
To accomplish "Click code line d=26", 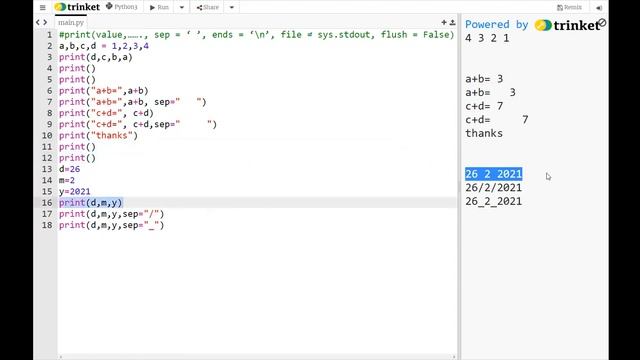I will (69, 169).
